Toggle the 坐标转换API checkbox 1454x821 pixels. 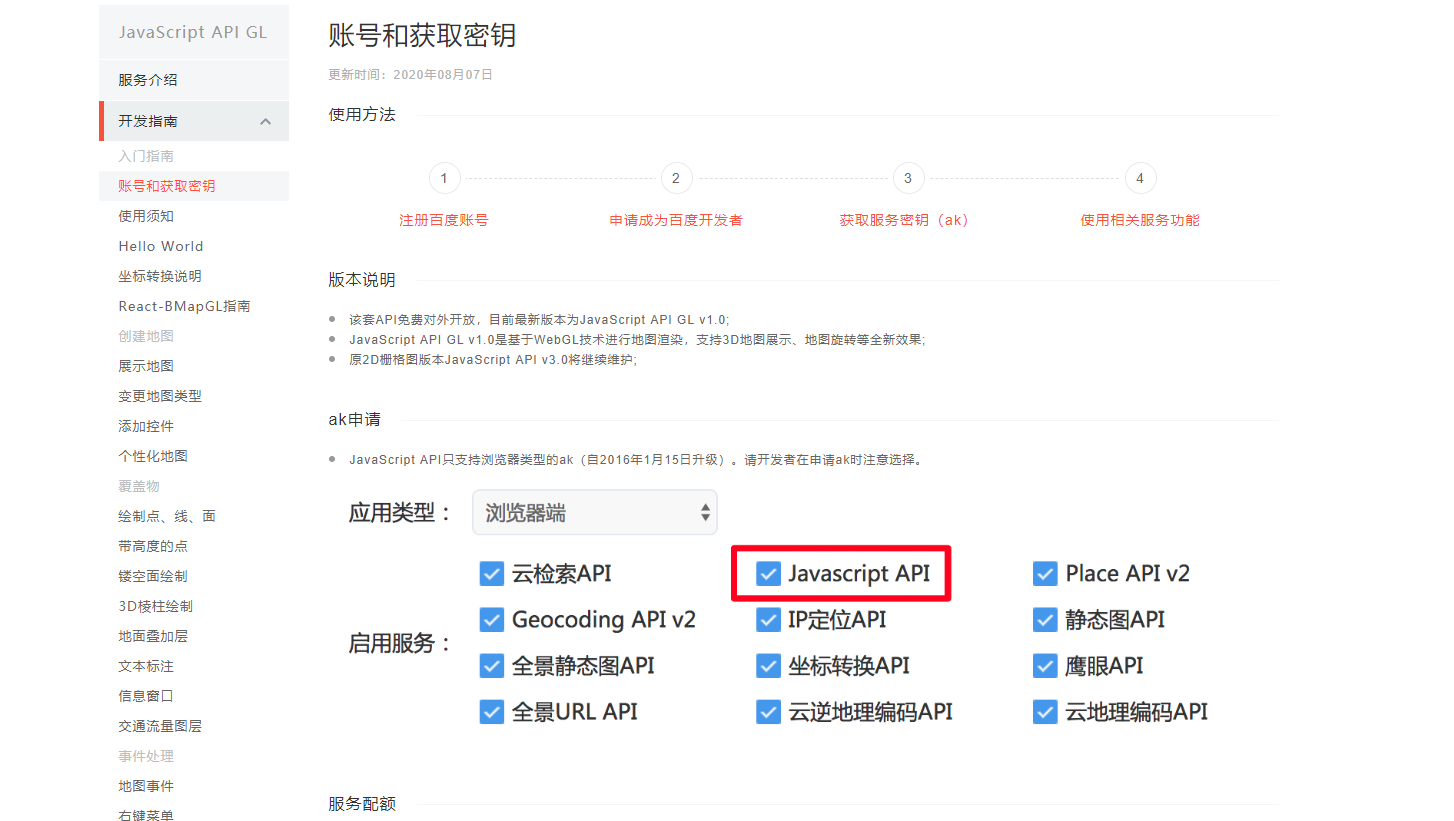(768, 666)
